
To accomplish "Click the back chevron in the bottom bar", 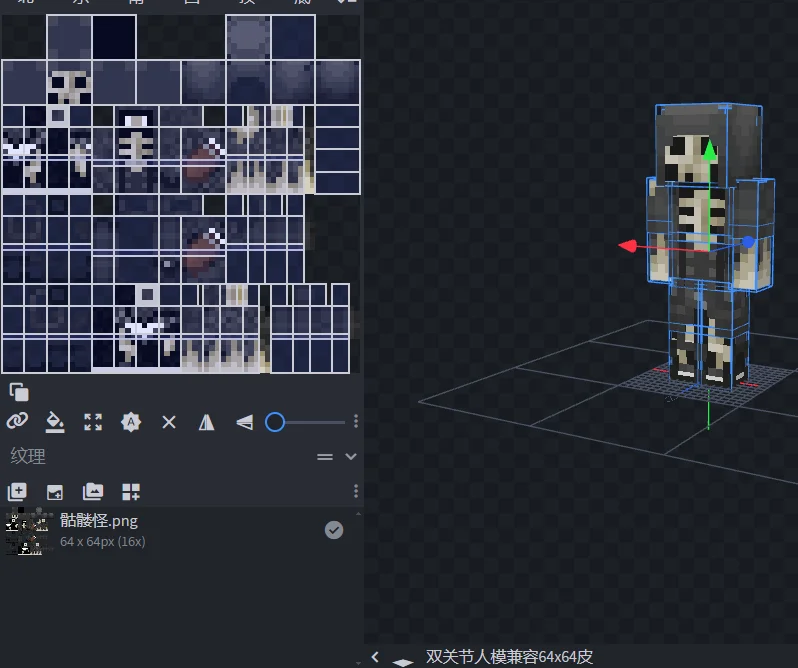I will [x=375, y=657].
